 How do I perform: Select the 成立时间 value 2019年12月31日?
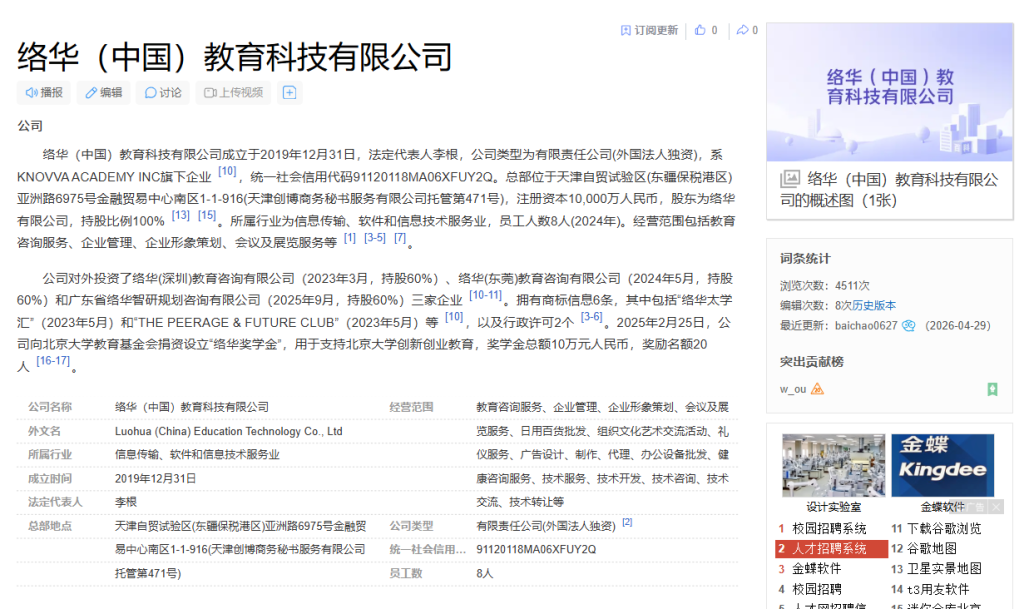tap(155, 478)
